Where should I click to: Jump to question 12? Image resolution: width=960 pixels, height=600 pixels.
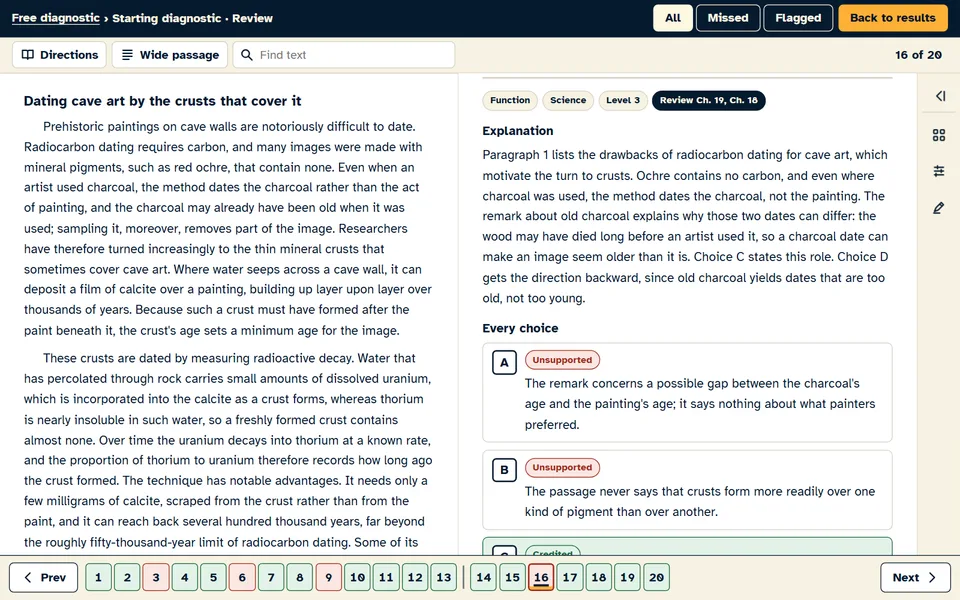415,577
